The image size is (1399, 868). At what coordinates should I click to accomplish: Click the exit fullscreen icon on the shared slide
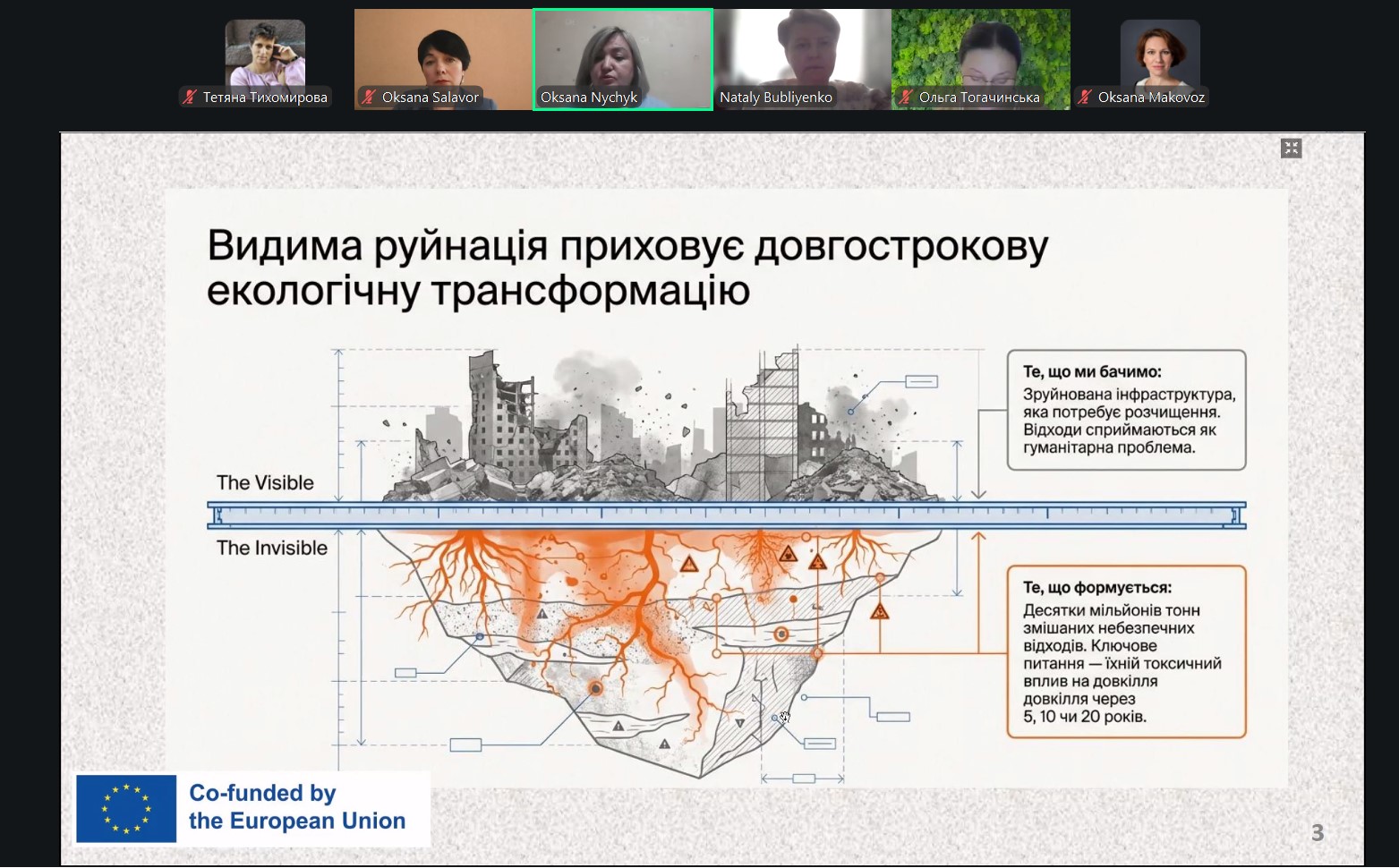click(1291, 149)
